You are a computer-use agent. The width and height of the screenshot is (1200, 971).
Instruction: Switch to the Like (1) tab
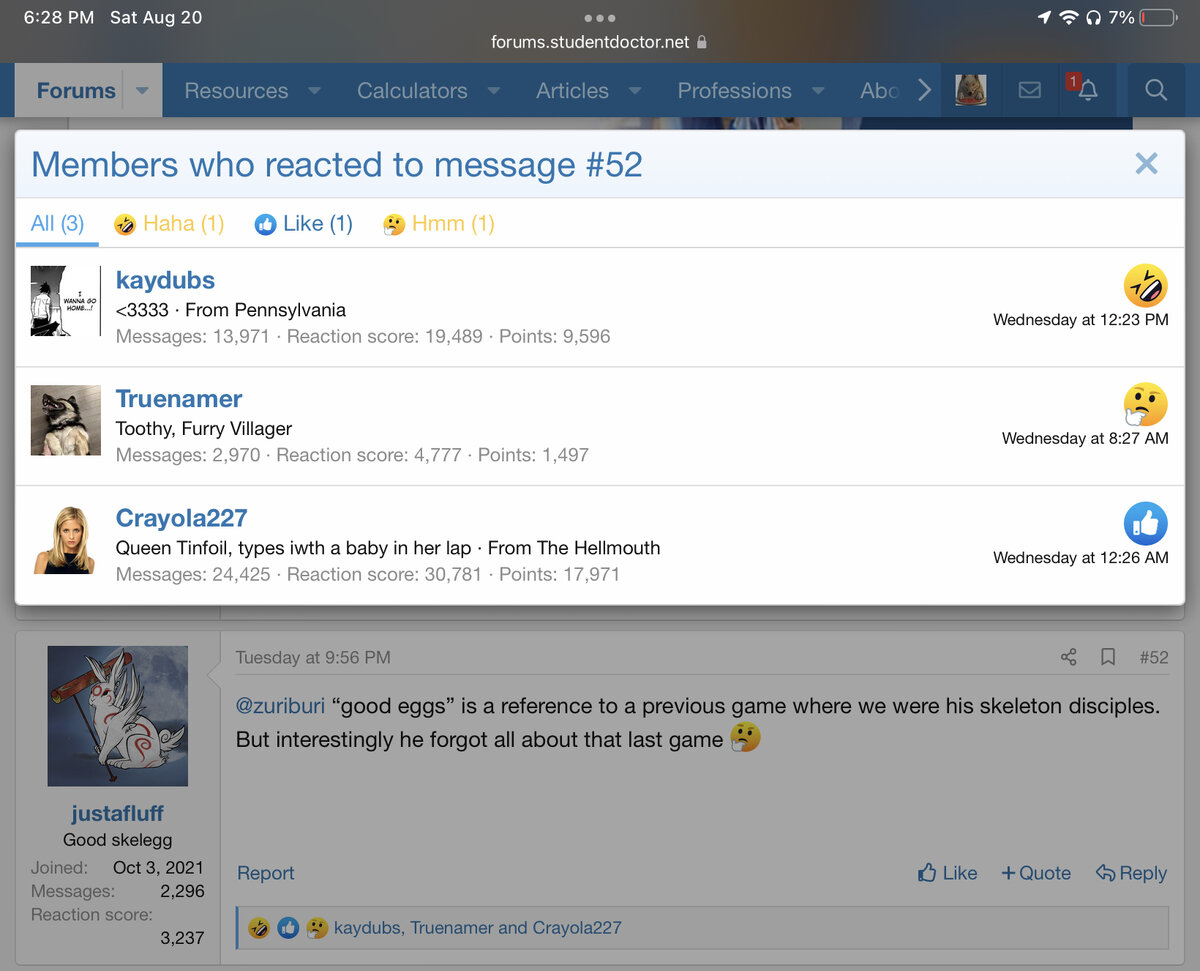tap(304, 223)
